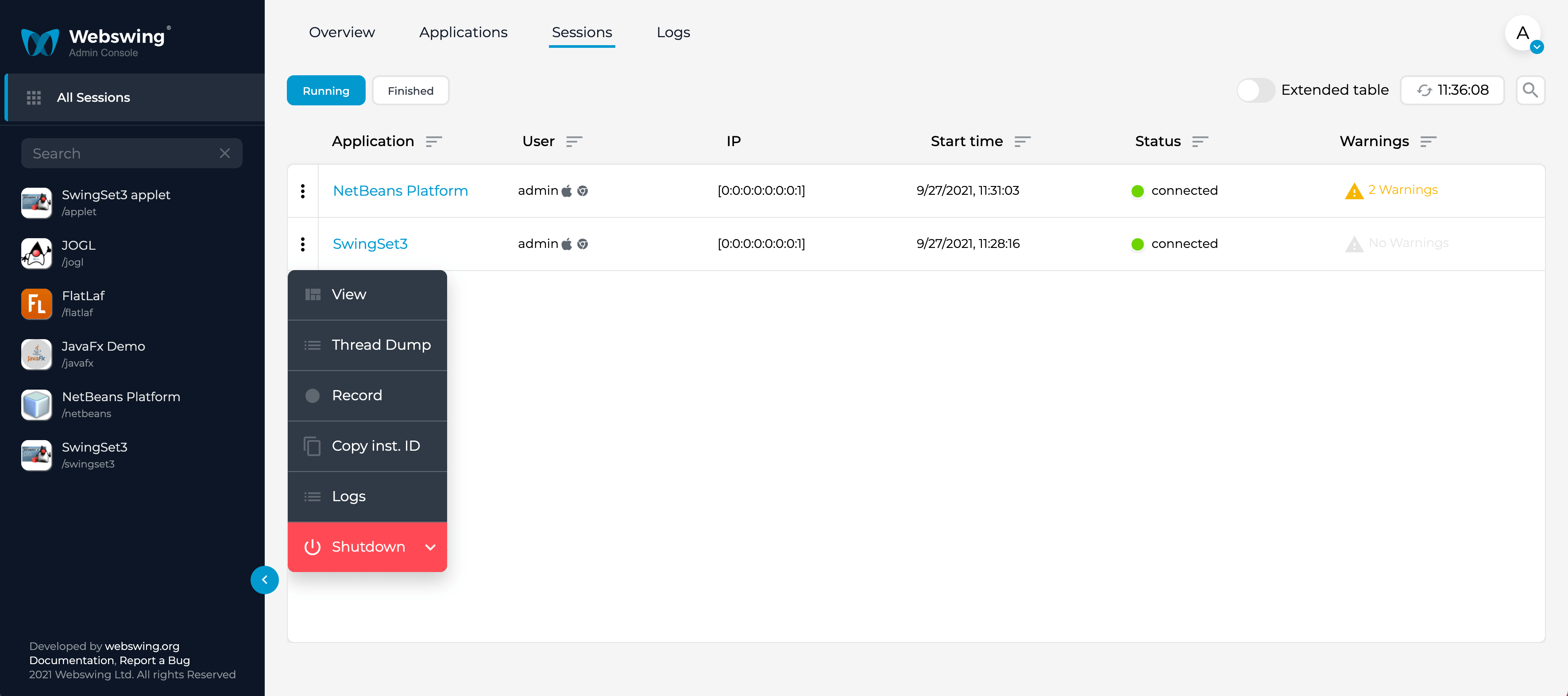Select the Sessions tab
Viewport: 1568px width, 696px height.
[582, 32]
